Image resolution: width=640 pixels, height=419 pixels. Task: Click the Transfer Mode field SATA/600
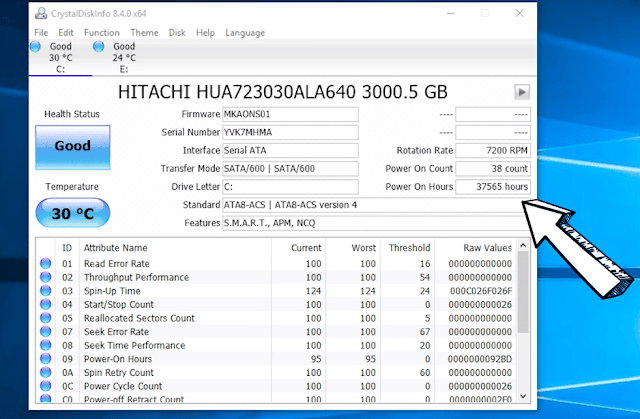pyautogui.click(x=290, y=168)
